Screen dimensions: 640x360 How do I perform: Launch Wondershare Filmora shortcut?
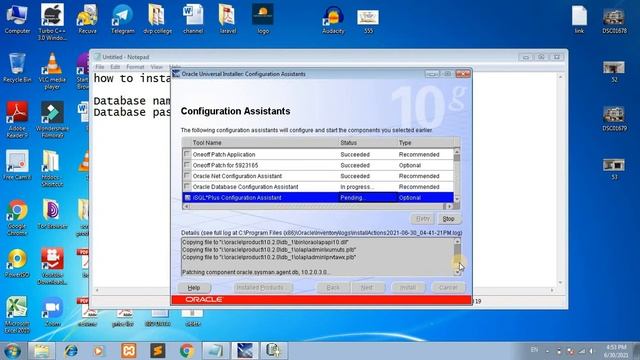pyautogui.click(x=52, y=120)
